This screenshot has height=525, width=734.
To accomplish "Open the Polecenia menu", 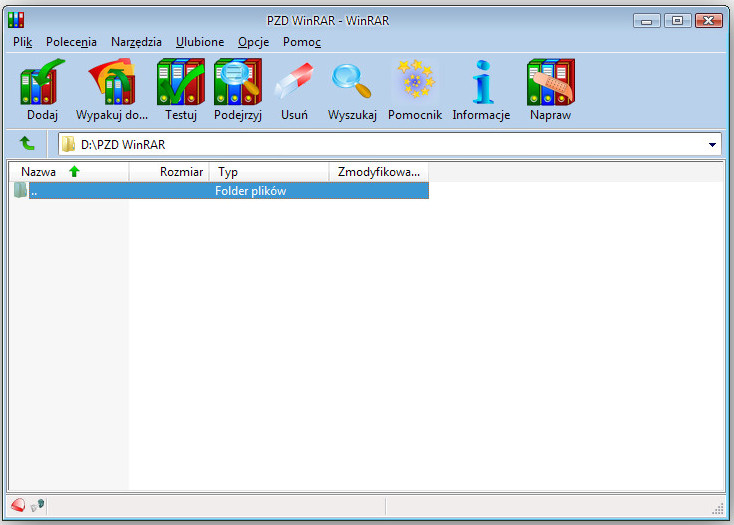I will [71, 42].
